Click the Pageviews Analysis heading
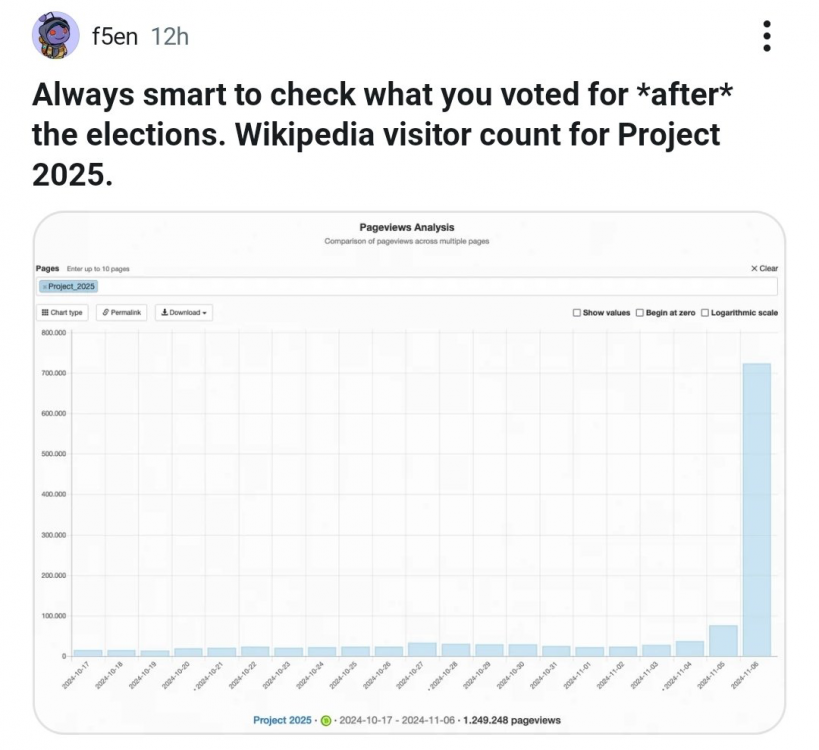This screenshot has height=750, width=819. pos(406,227)
